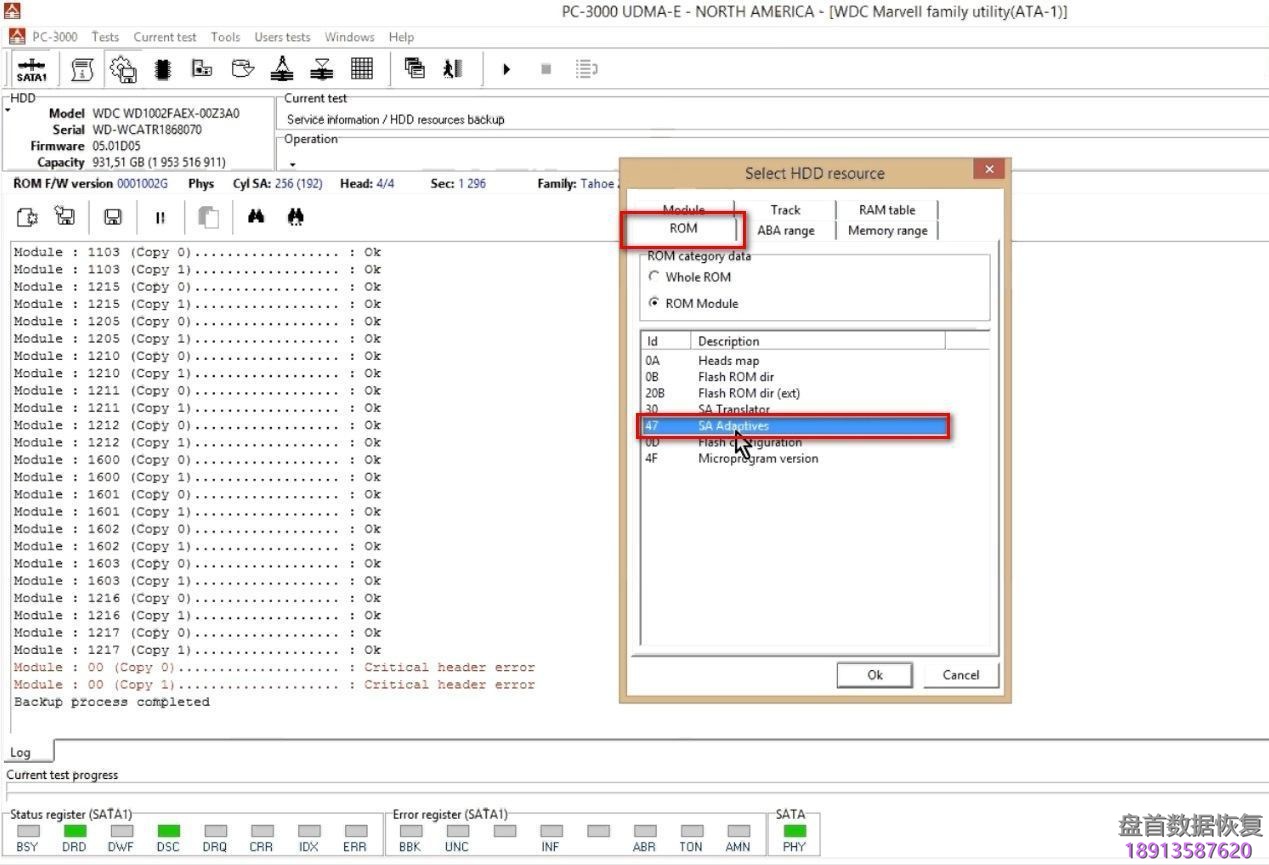Click the SATA1 port selector icon
Screen dimensions: 1269x865
(32, 70)
